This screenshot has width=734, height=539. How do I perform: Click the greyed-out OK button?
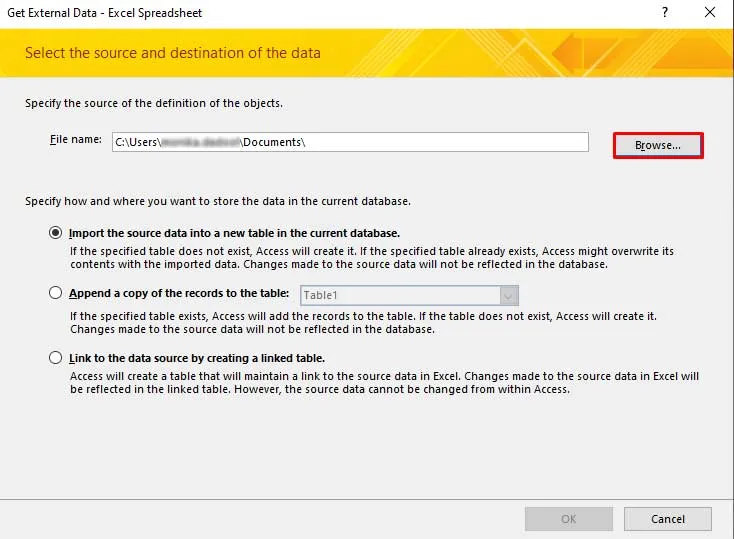[568, 519]
